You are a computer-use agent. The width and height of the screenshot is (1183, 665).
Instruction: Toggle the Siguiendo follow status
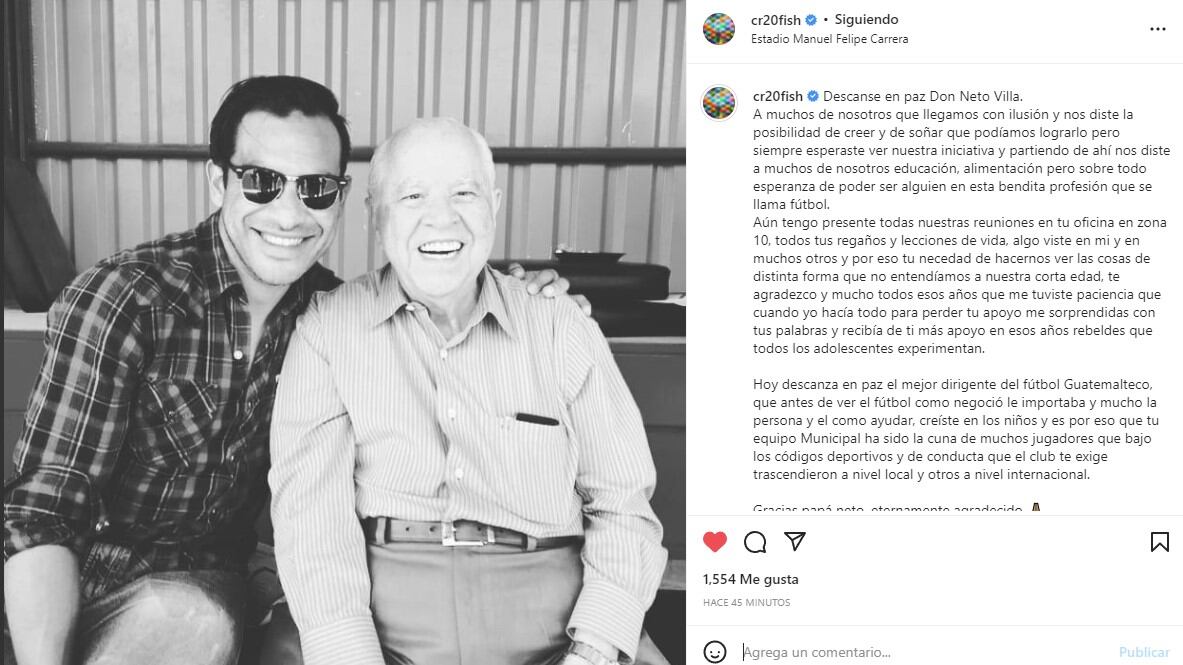pyautogui.click(x=866, y=20)
